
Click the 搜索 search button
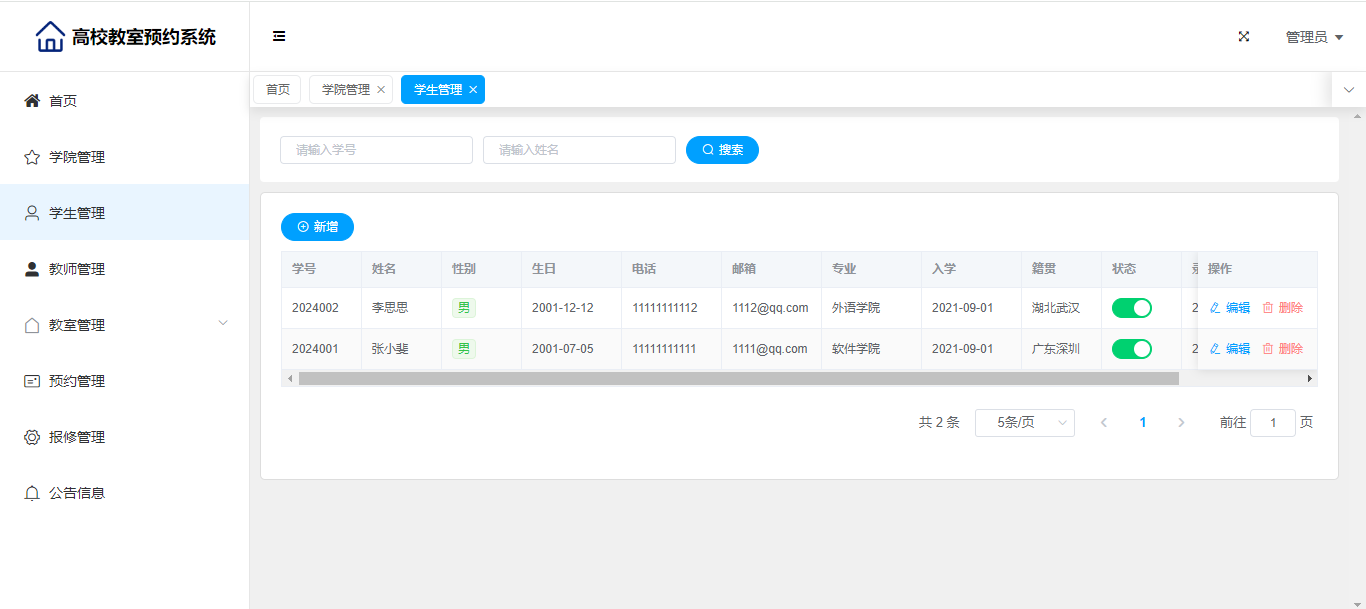tap(722, 150)
